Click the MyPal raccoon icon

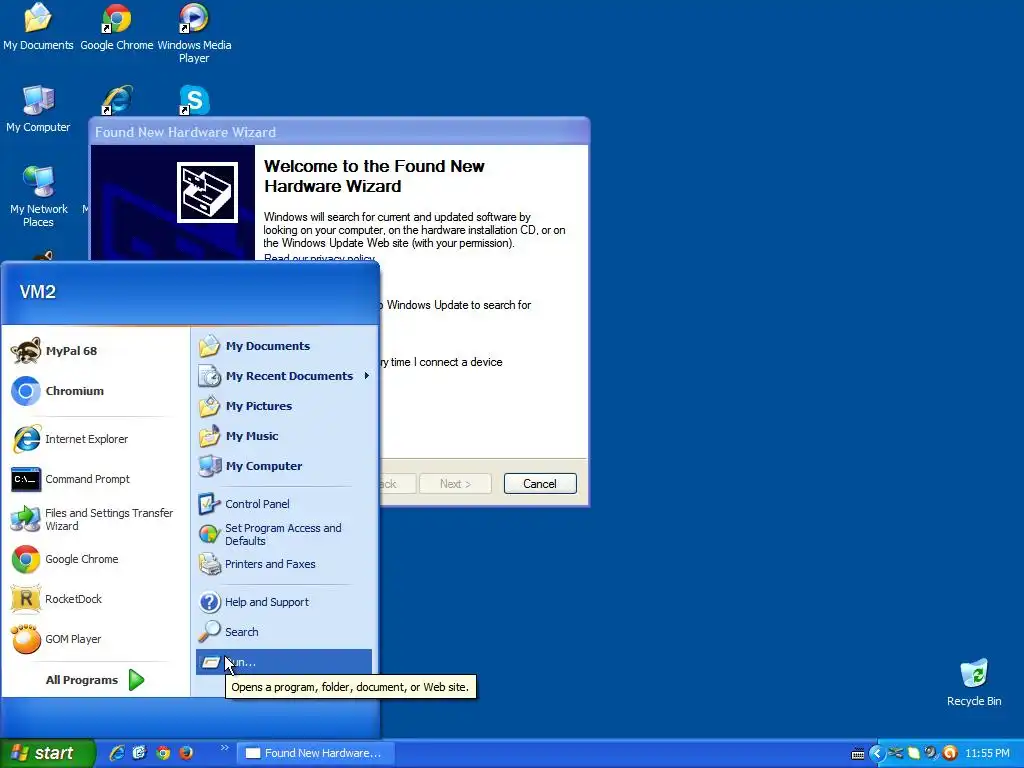pos(26,351)
